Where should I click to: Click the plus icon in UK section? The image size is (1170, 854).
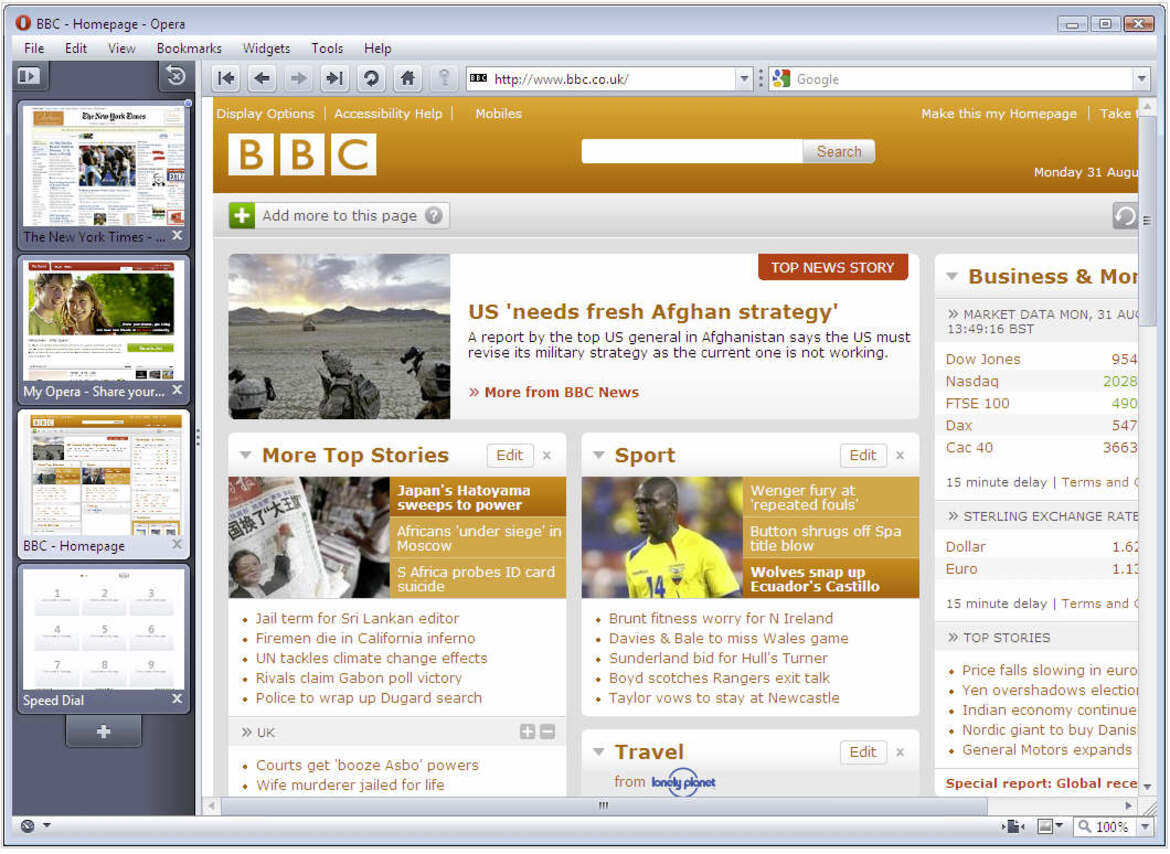click(x=528, y=732)
